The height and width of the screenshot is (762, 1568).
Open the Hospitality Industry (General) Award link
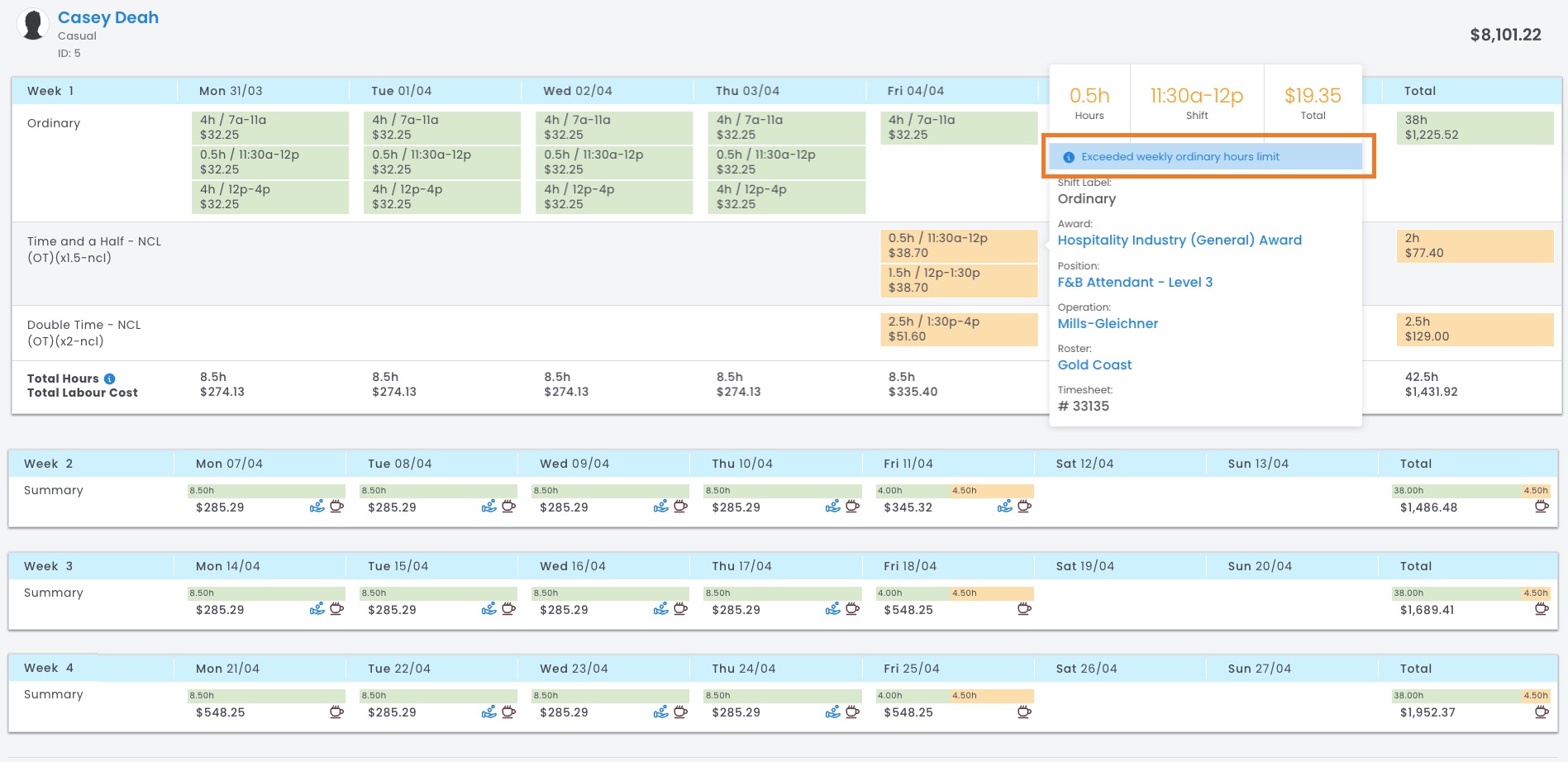[1180, 240]
